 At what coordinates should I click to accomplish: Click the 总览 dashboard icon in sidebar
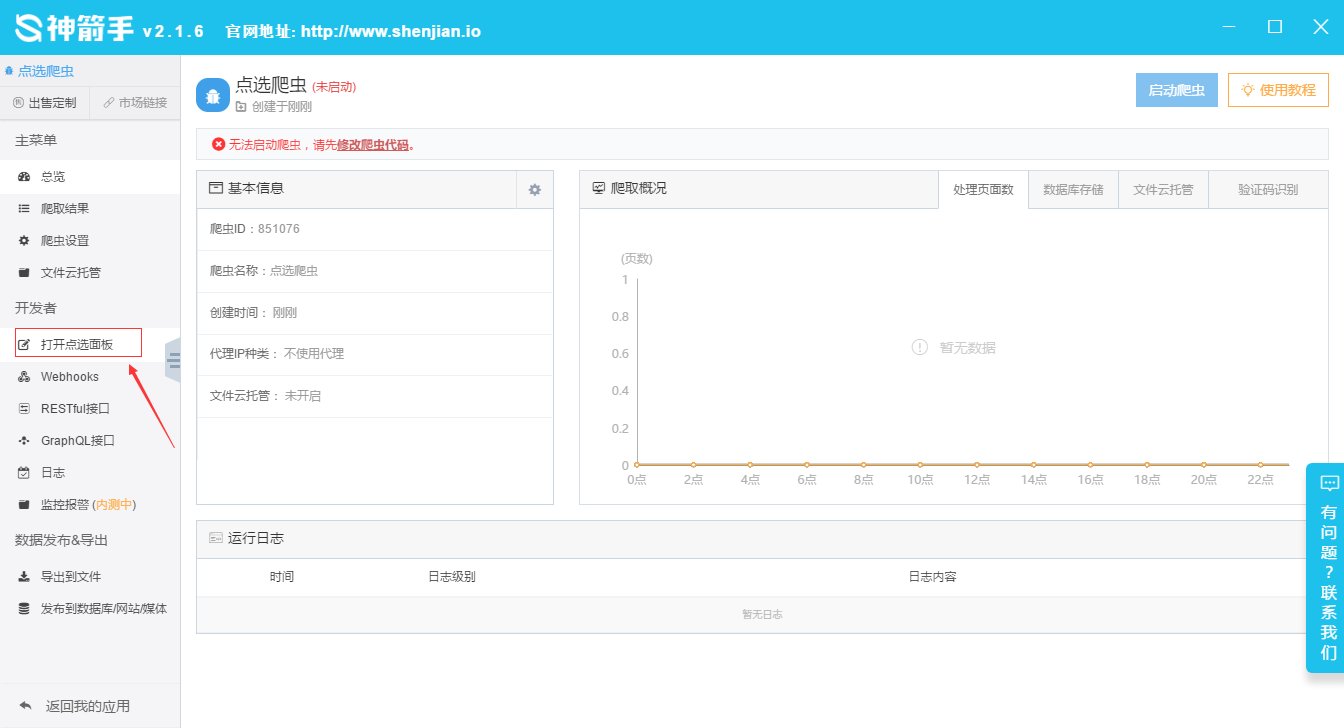(x=24, y=177)
